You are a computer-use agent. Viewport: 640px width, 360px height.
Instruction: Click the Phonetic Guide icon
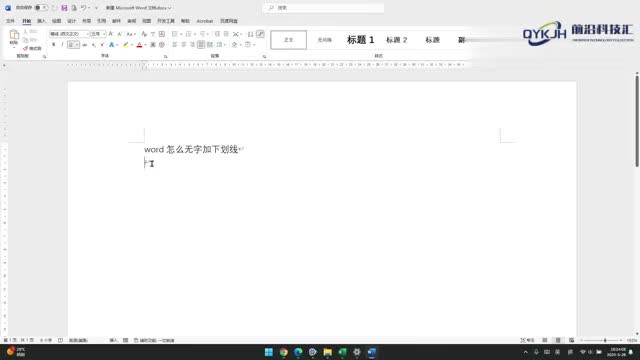(153, 34)
